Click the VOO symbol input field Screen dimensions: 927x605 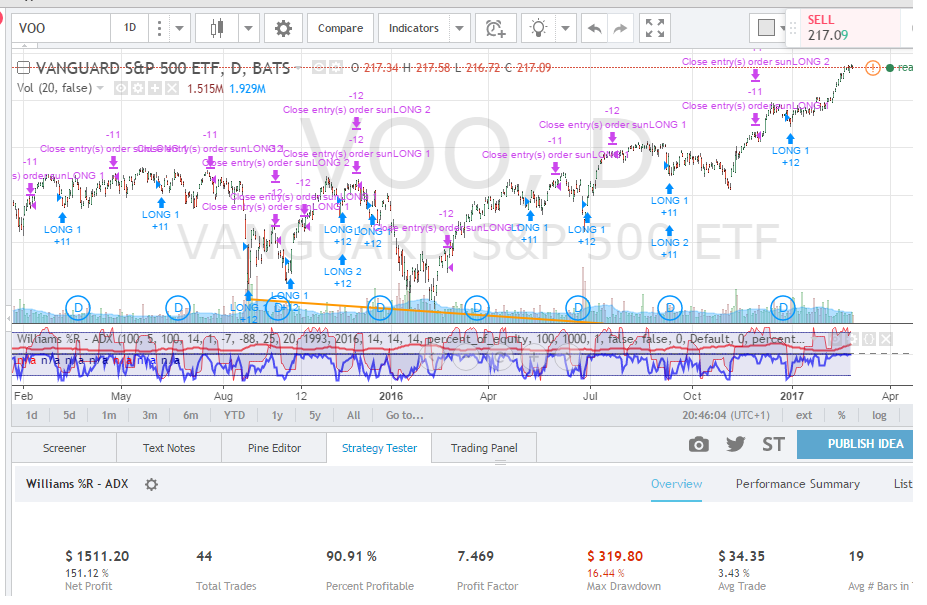click(61, 28)
